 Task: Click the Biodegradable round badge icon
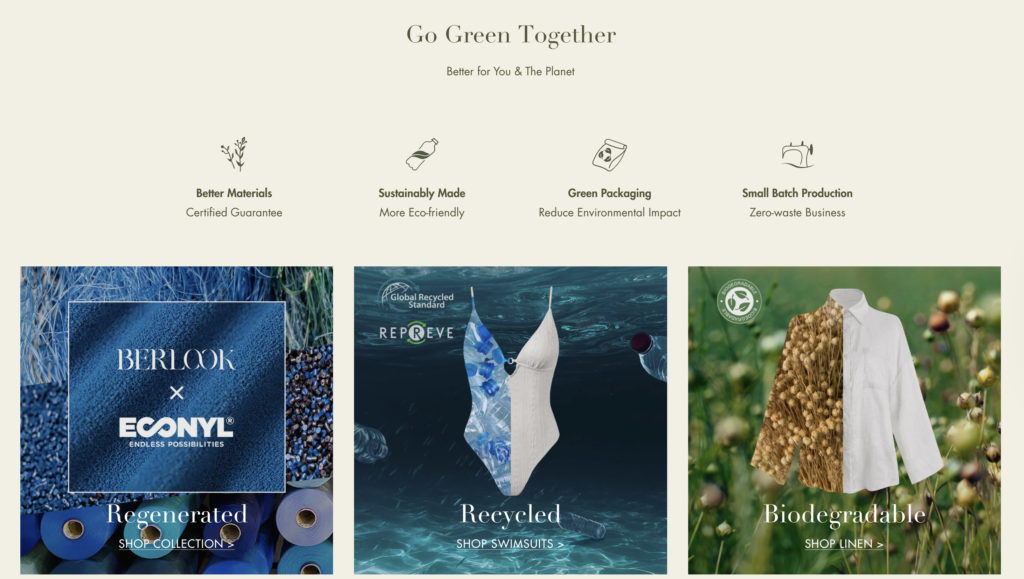click(x=739, y=301)
